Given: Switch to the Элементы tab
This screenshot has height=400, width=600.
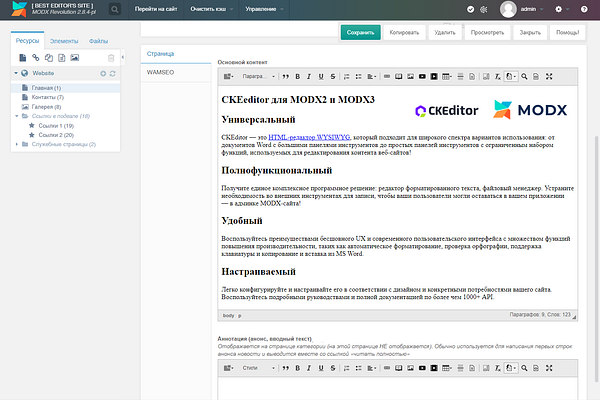Looking at the screenshot, I should 64,41.
